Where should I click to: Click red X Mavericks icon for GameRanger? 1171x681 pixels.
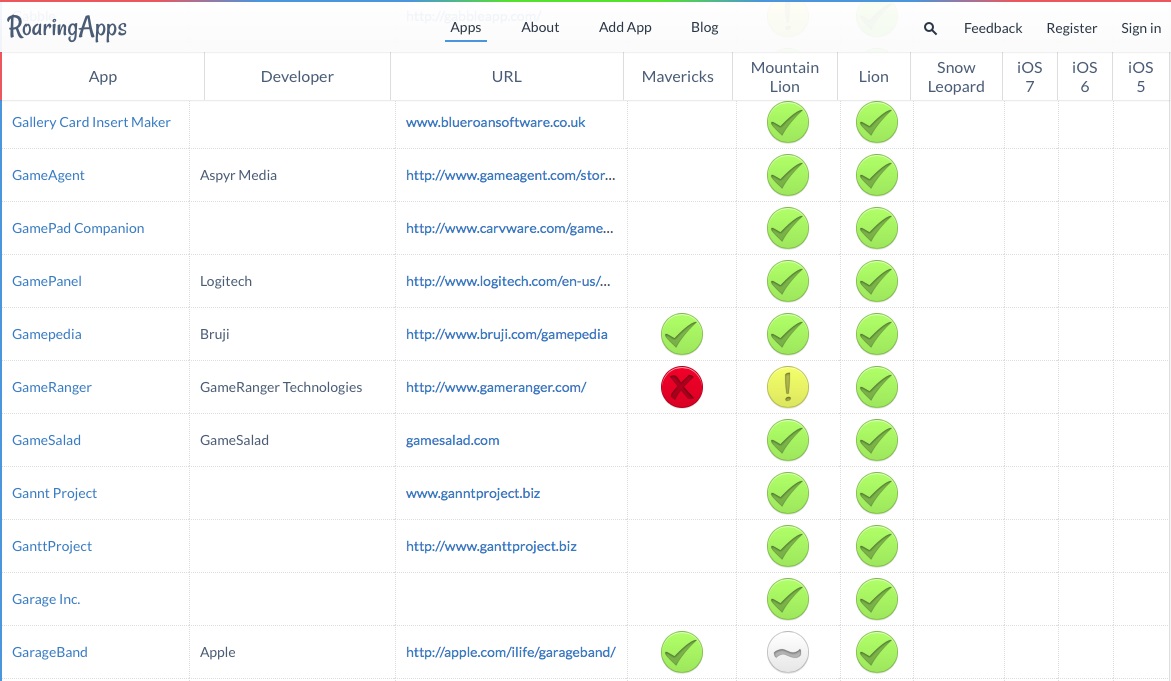[682, 388]
